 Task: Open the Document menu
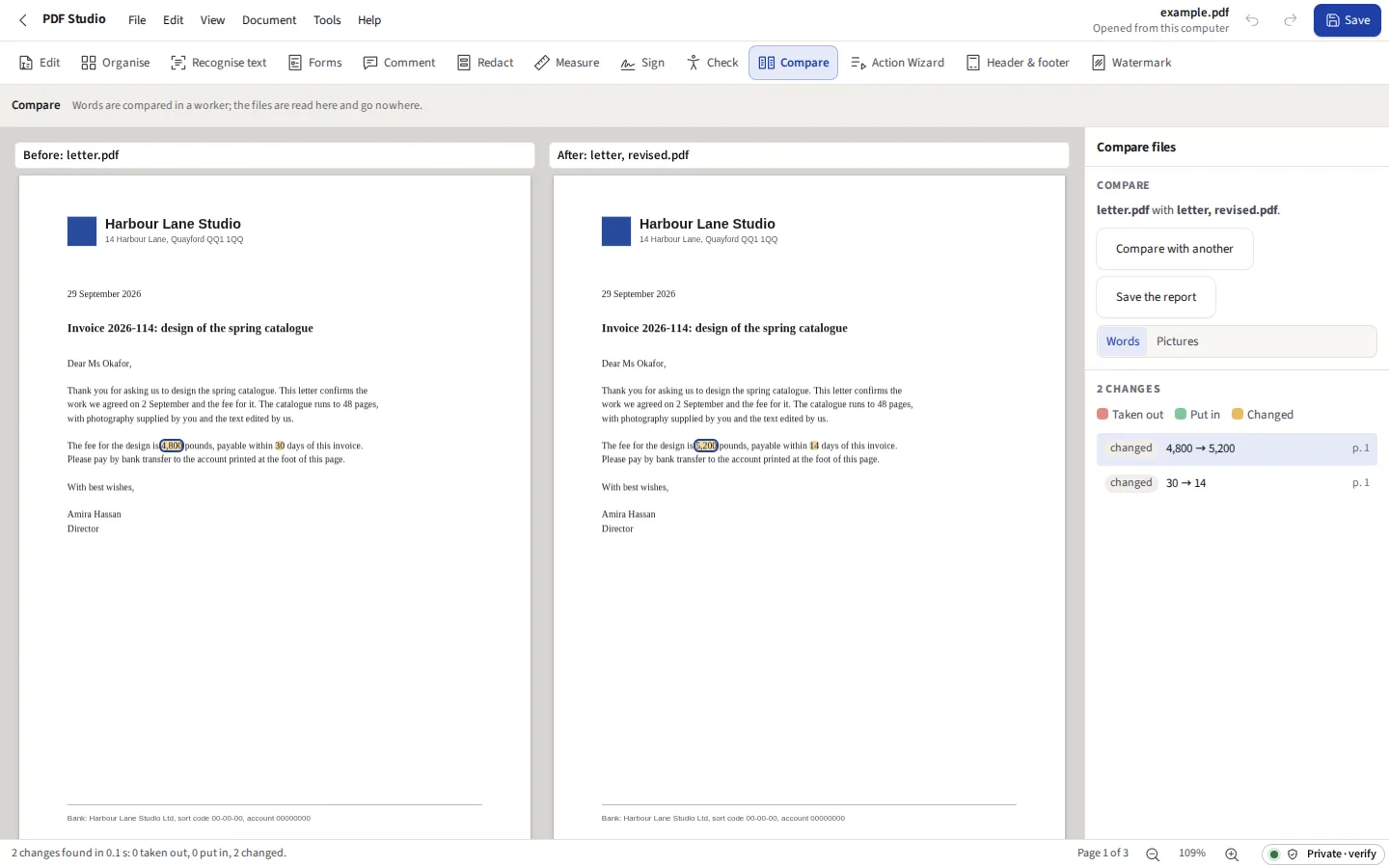click(269, 20)
